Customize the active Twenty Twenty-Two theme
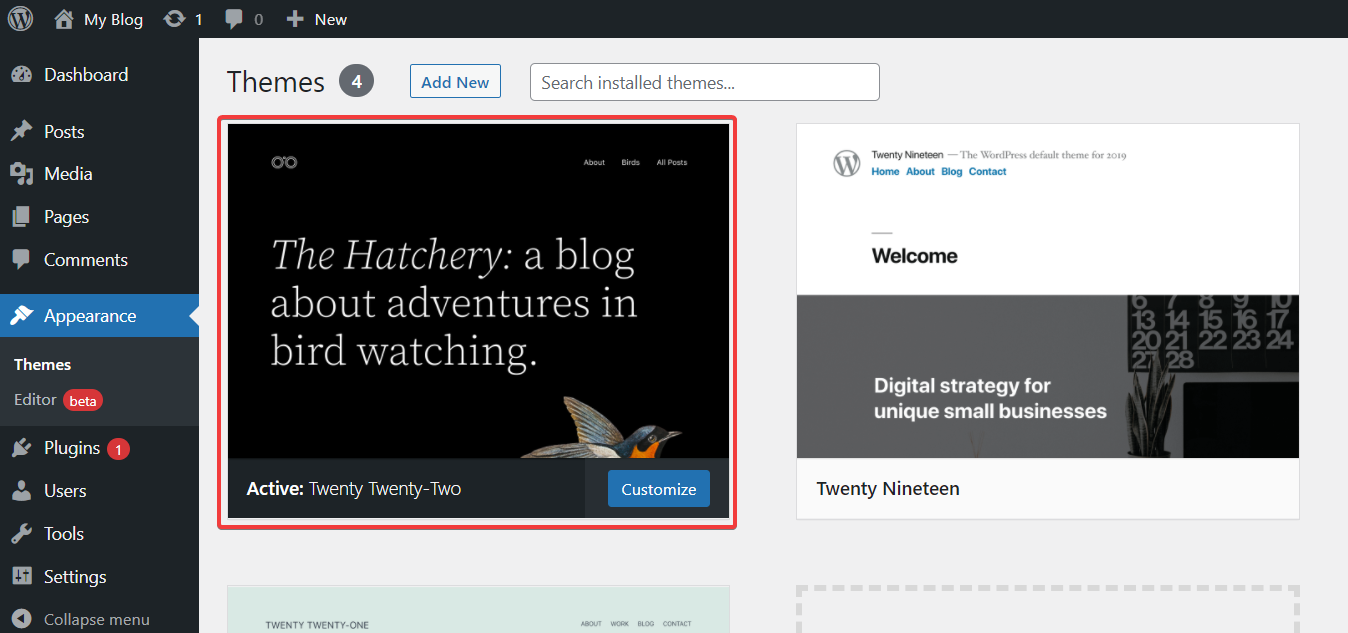This screenshot has height=633, width=1348. pyautogui.click(x=659, y=489)
